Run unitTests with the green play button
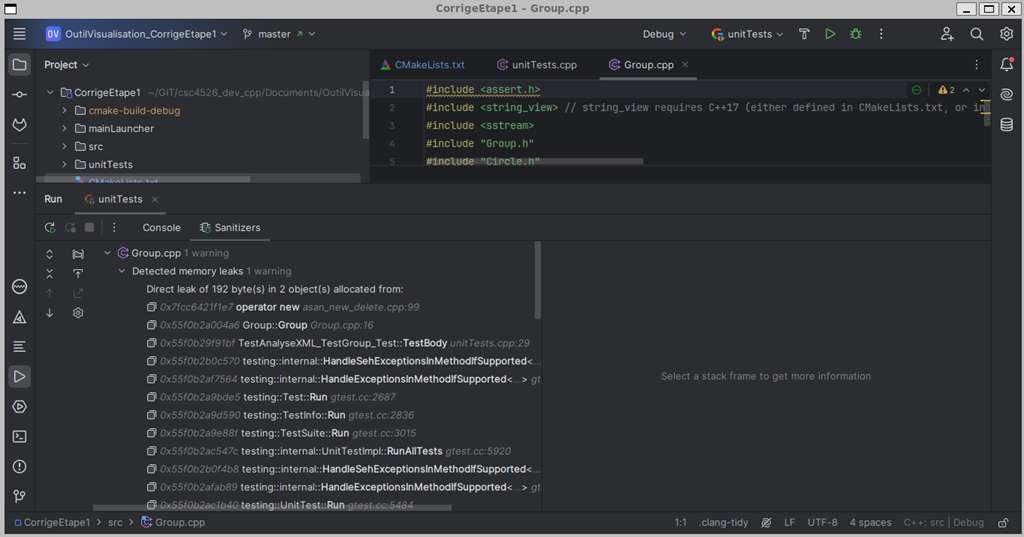1024x537 pixels. [830, 34]
